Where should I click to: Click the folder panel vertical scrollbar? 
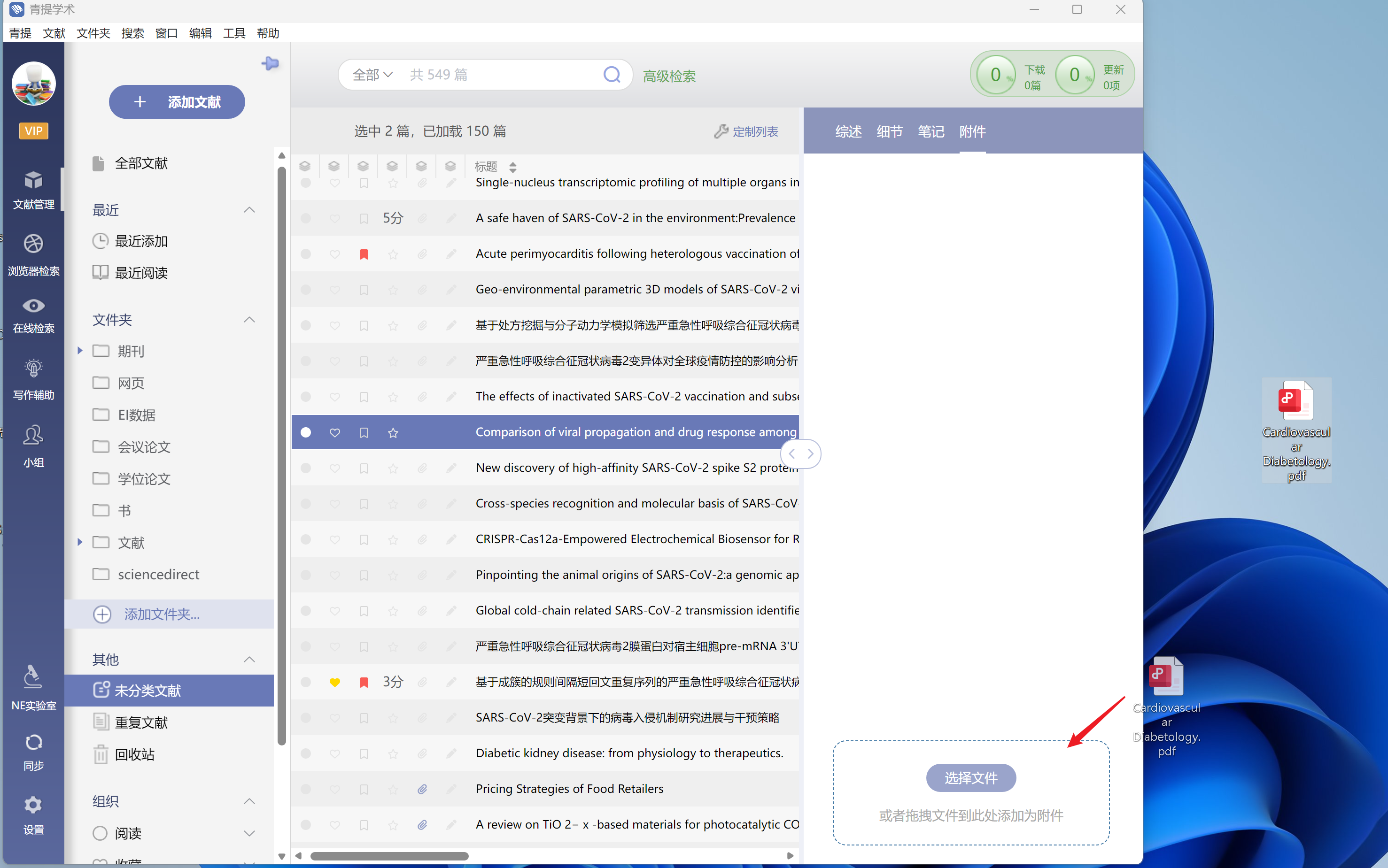pyautogui.click(x=281, y=456)
